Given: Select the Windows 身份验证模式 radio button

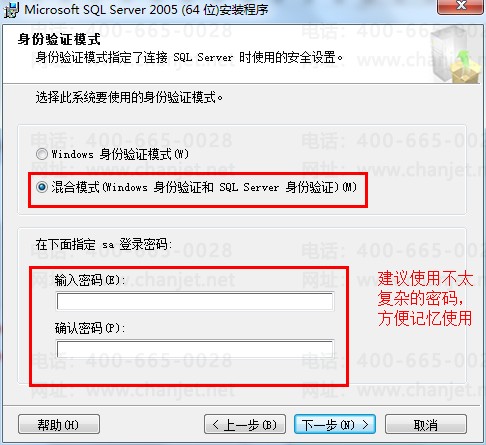Looking at the screenshot, I should 42,154.
